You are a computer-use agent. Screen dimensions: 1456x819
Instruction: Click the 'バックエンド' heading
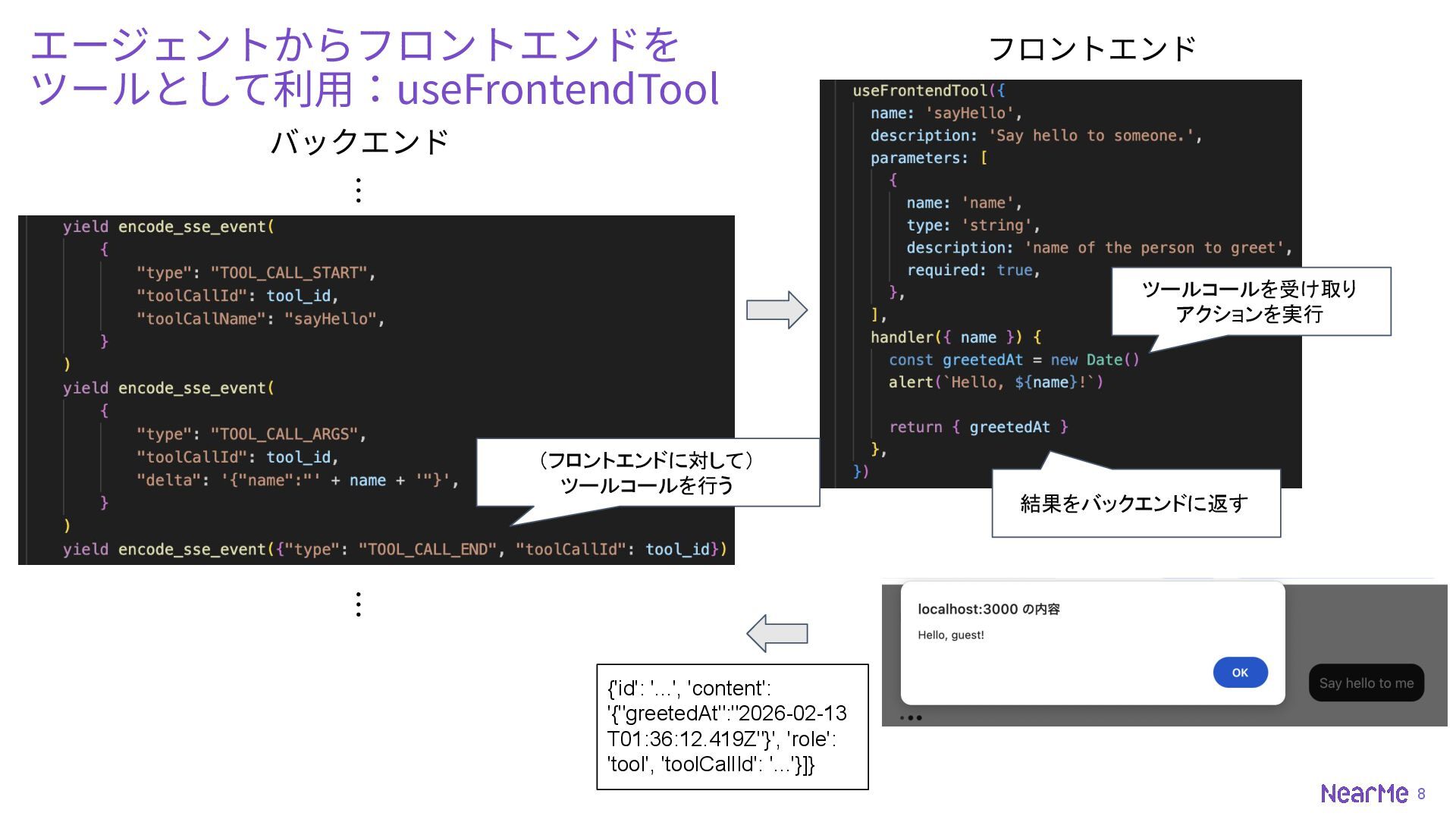pyautogui.click(x=359, y=142)
